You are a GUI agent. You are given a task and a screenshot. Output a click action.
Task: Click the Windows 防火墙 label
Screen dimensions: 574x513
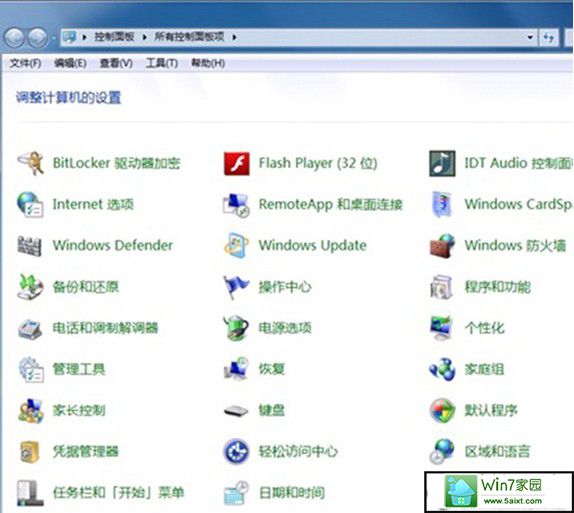pos(515,245)
